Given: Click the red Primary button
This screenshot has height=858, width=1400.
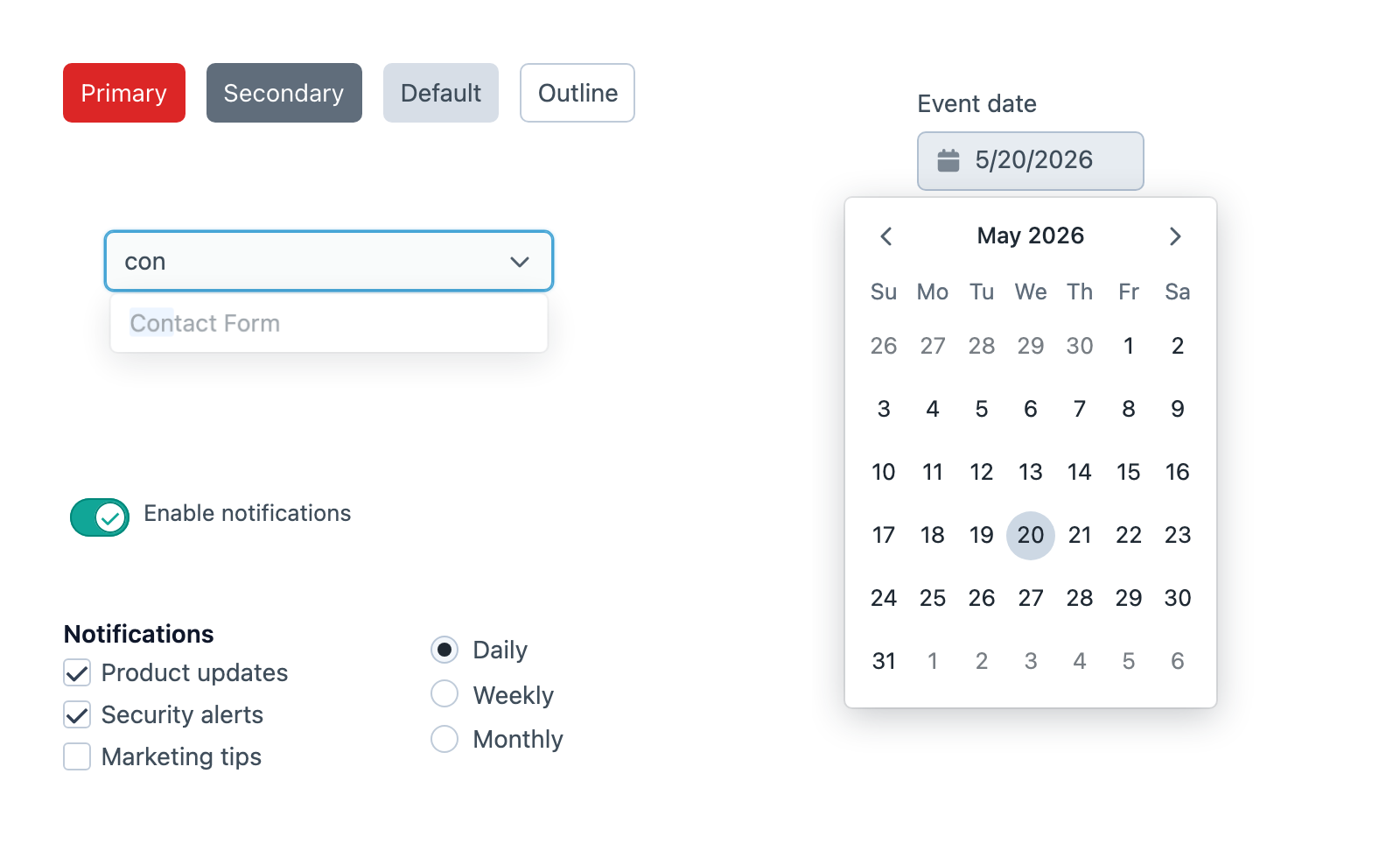Looking at the screenshot, I should tap(124, 93).
